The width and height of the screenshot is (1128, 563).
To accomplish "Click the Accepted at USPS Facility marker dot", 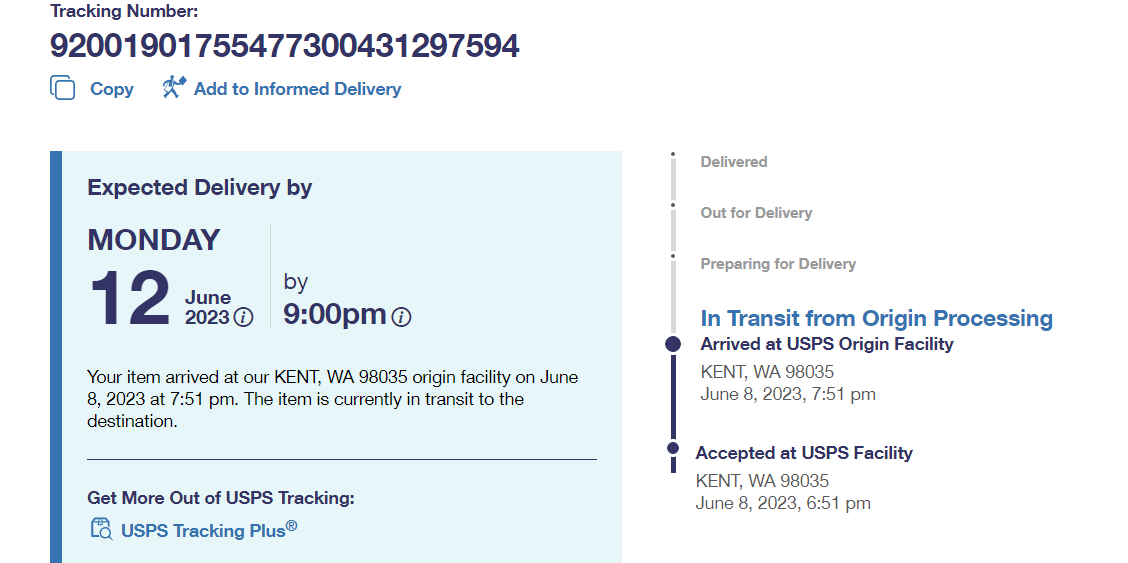I will [673, 448].
